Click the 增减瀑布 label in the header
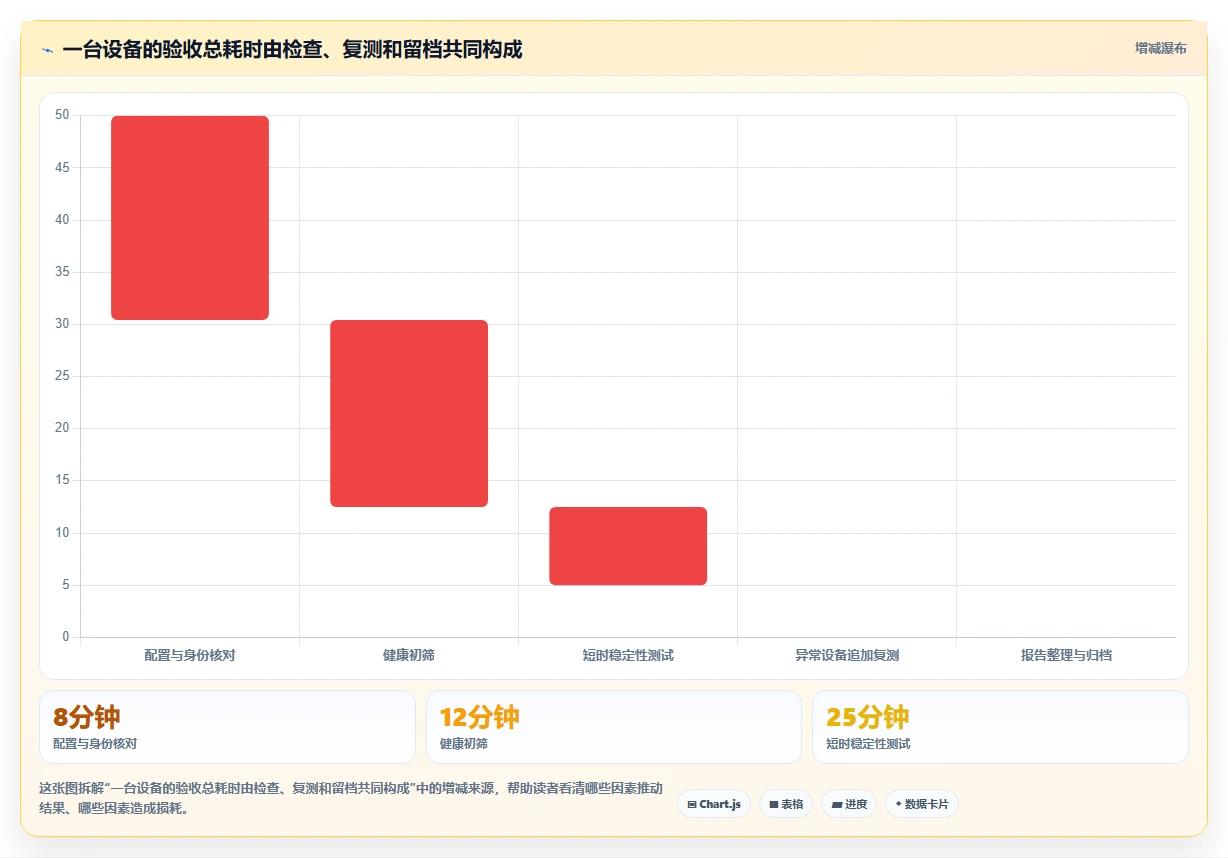 tap(1160, 48)
